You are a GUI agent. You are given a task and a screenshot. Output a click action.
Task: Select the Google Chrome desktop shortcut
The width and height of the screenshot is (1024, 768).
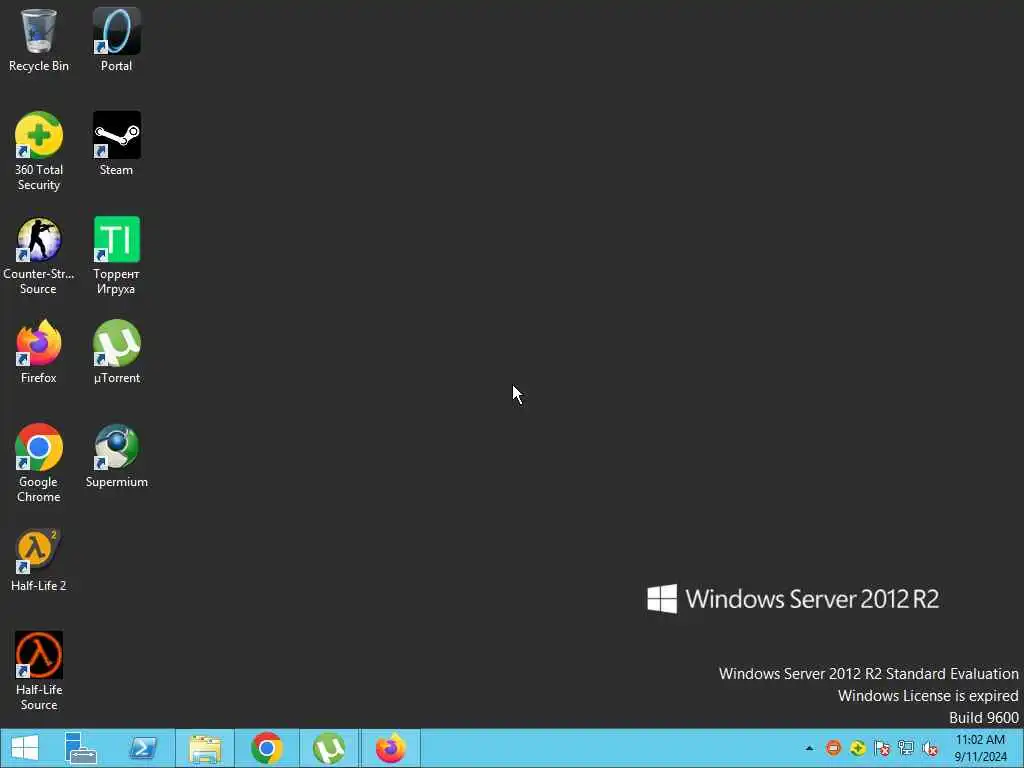(x=39, y=447)
